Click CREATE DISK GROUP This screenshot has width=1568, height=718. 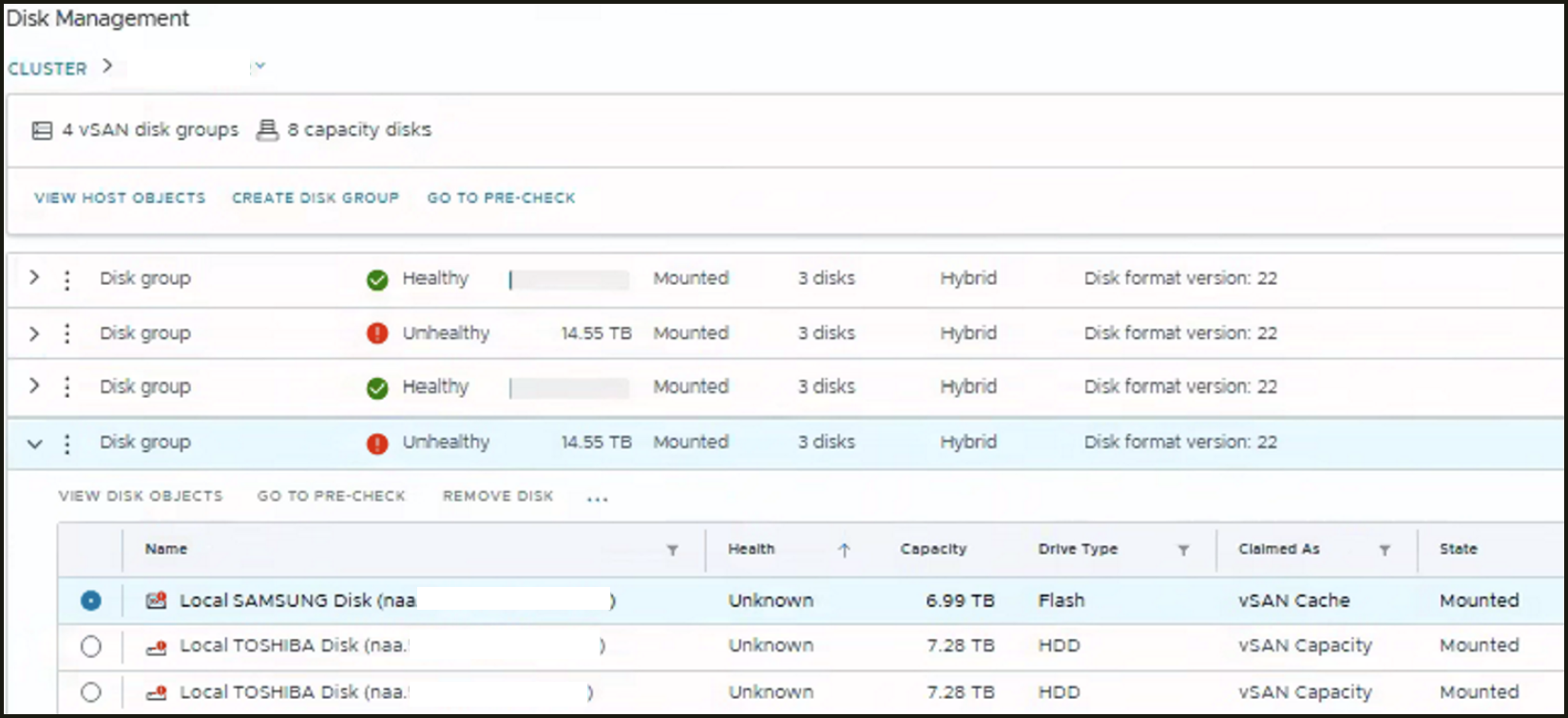[316, 198]
